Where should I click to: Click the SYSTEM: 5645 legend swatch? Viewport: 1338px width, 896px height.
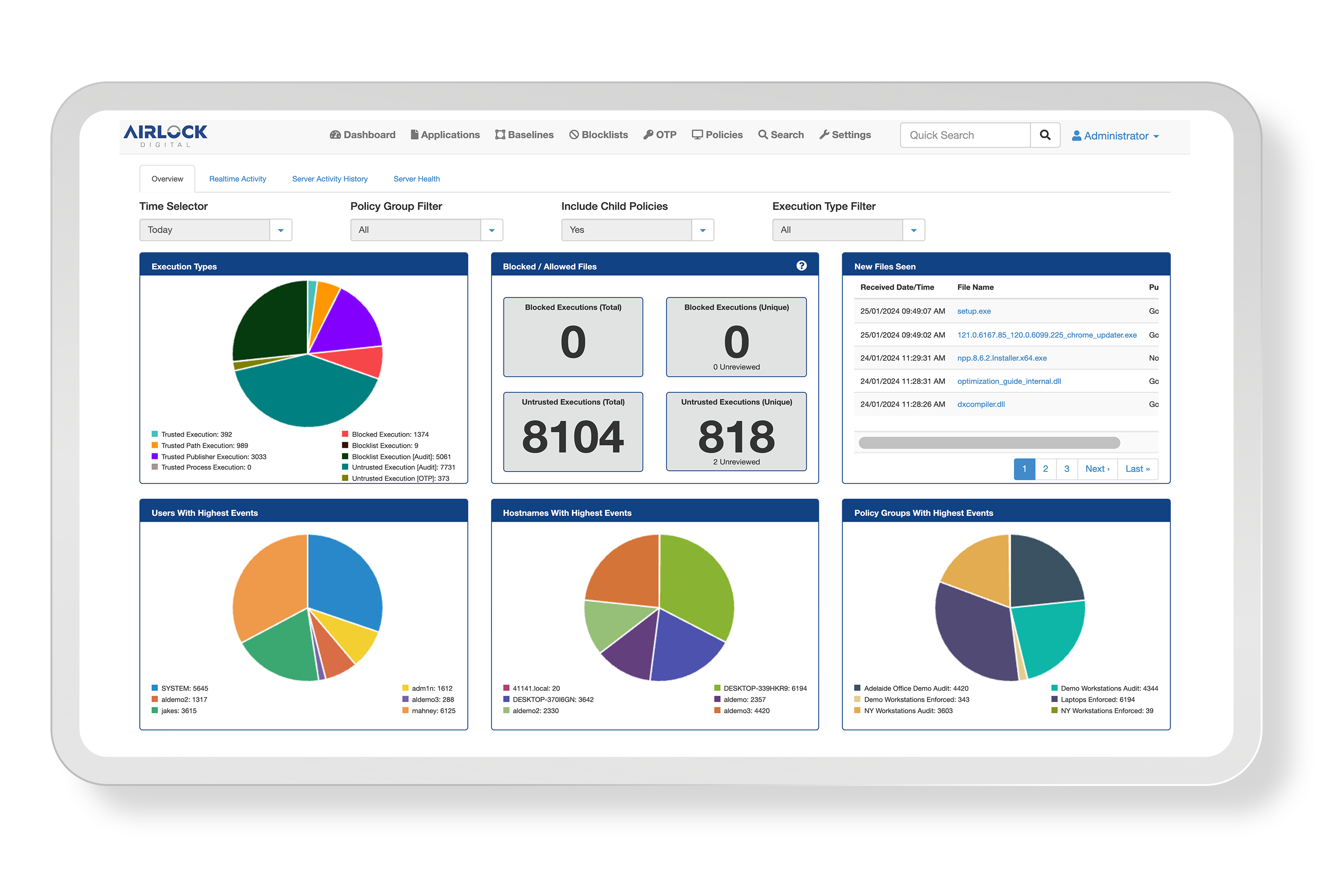pos(154,688)
